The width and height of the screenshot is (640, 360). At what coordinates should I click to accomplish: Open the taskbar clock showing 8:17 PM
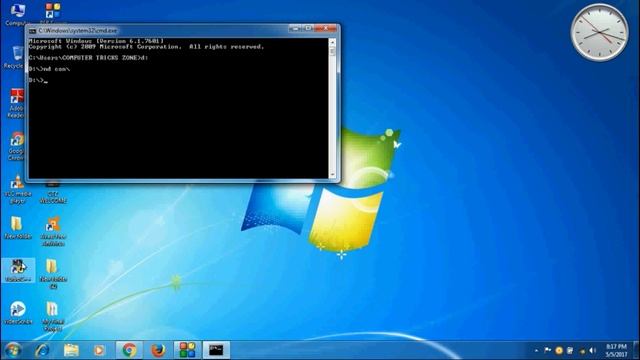coord(616,350)
